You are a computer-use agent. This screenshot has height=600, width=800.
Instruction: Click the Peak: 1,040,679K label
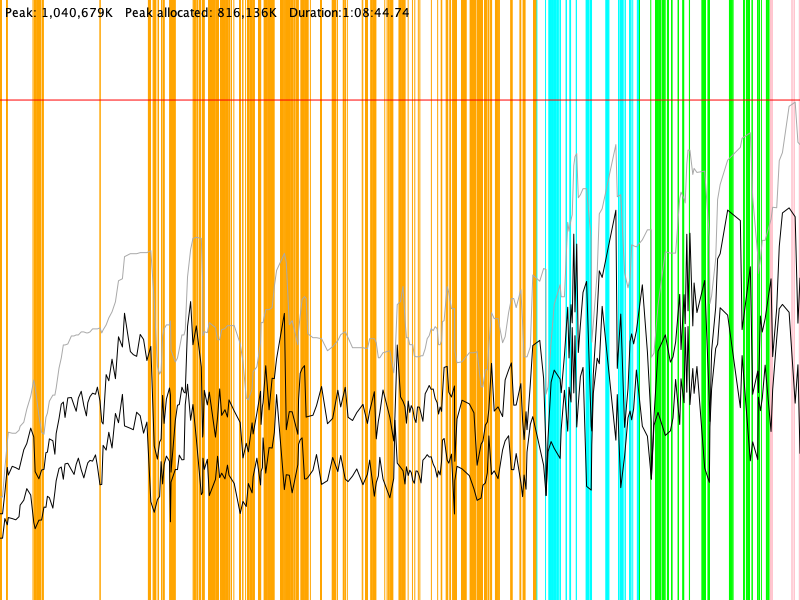pyautogui.click(x=57, y=13)
